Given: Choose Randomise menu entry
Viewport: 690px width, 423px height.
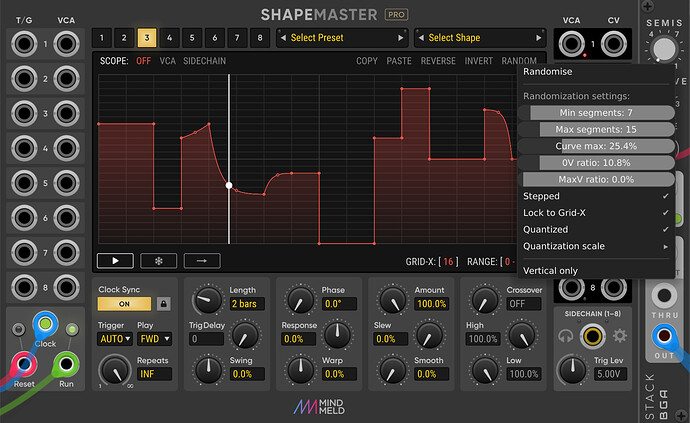Looking at the screenshot, I should pos(596,72).
